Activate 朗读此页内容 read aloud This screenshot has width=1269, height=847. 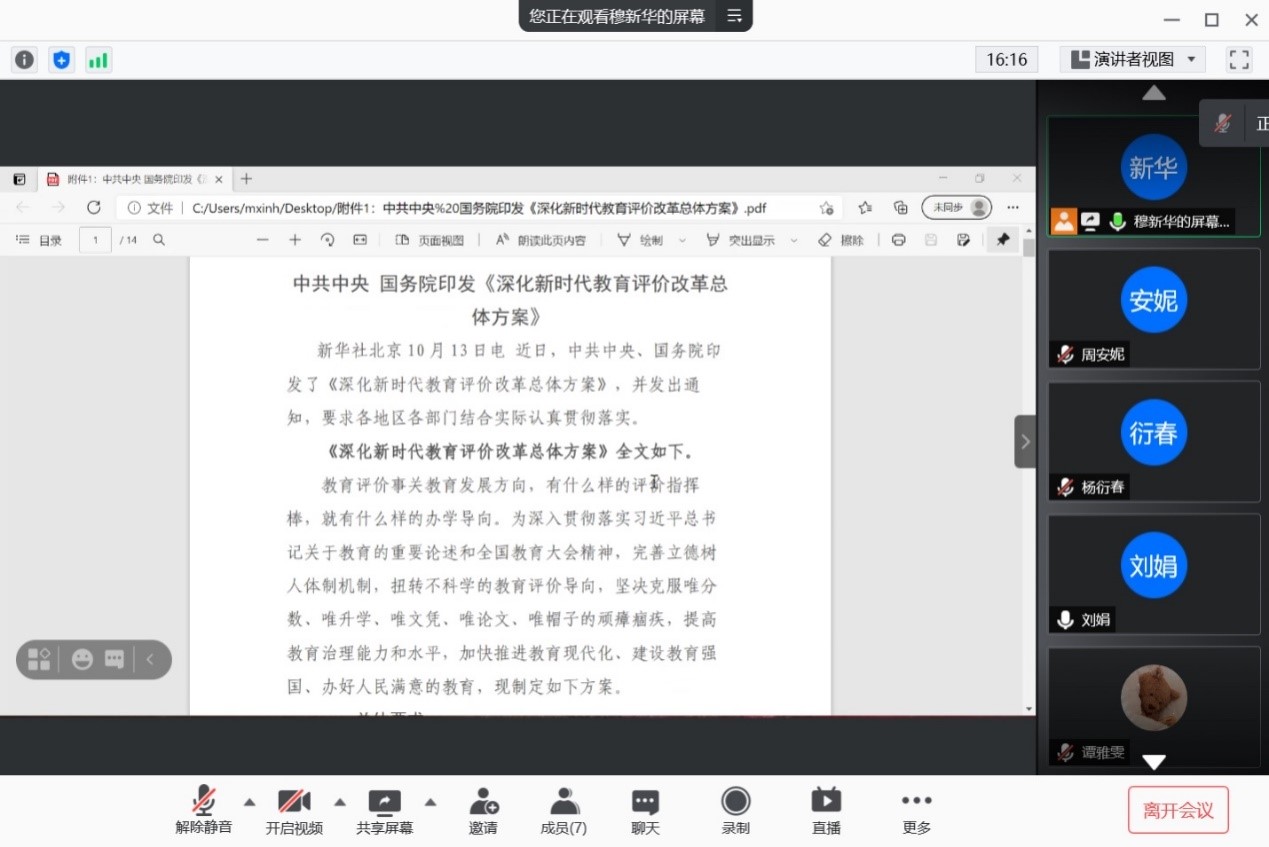coord(540,240)
